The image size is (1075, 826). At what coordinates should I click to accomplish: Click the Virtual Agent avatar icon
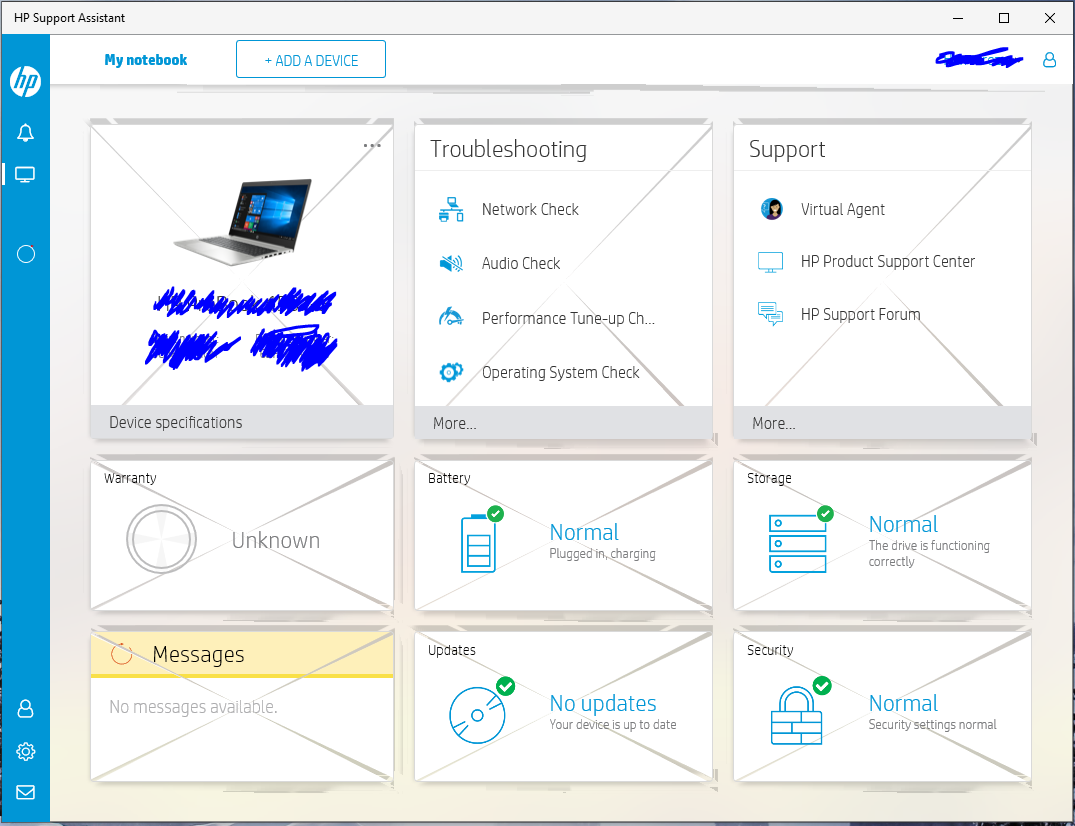772,209
